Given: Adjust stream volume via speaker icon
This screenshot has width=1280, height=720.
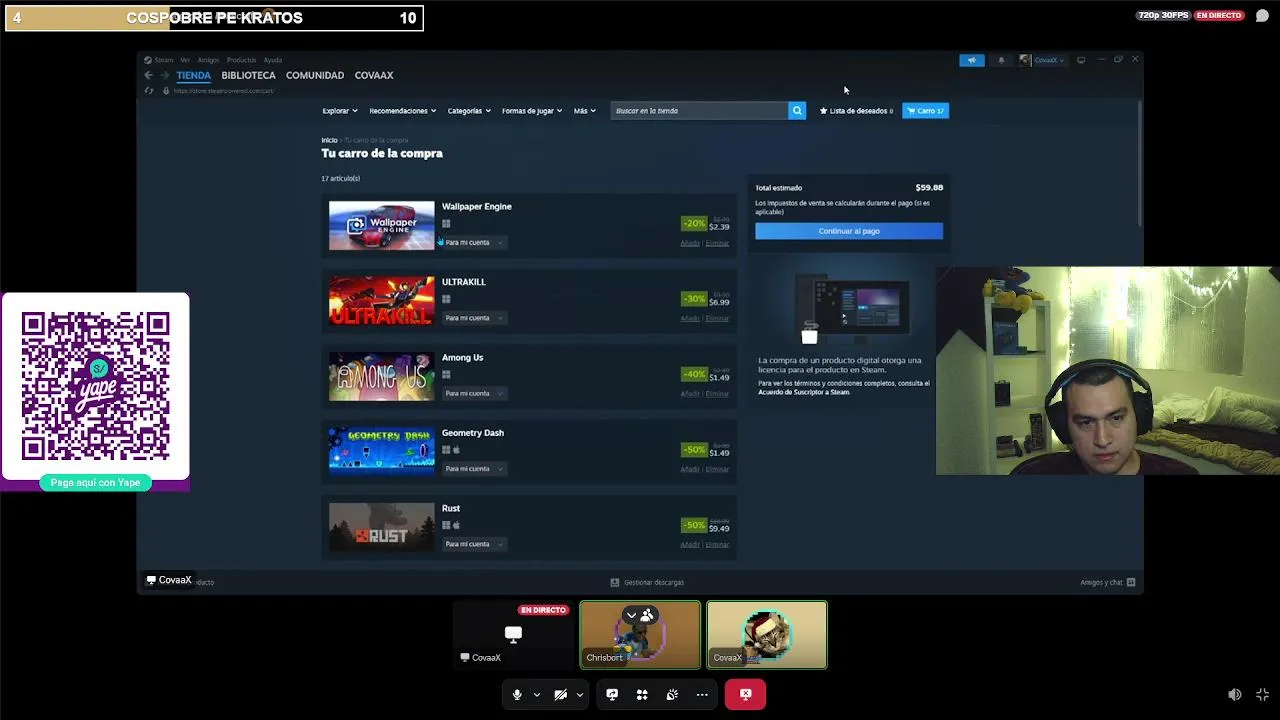Looking at the screenshot, I should pos(1235,695).
